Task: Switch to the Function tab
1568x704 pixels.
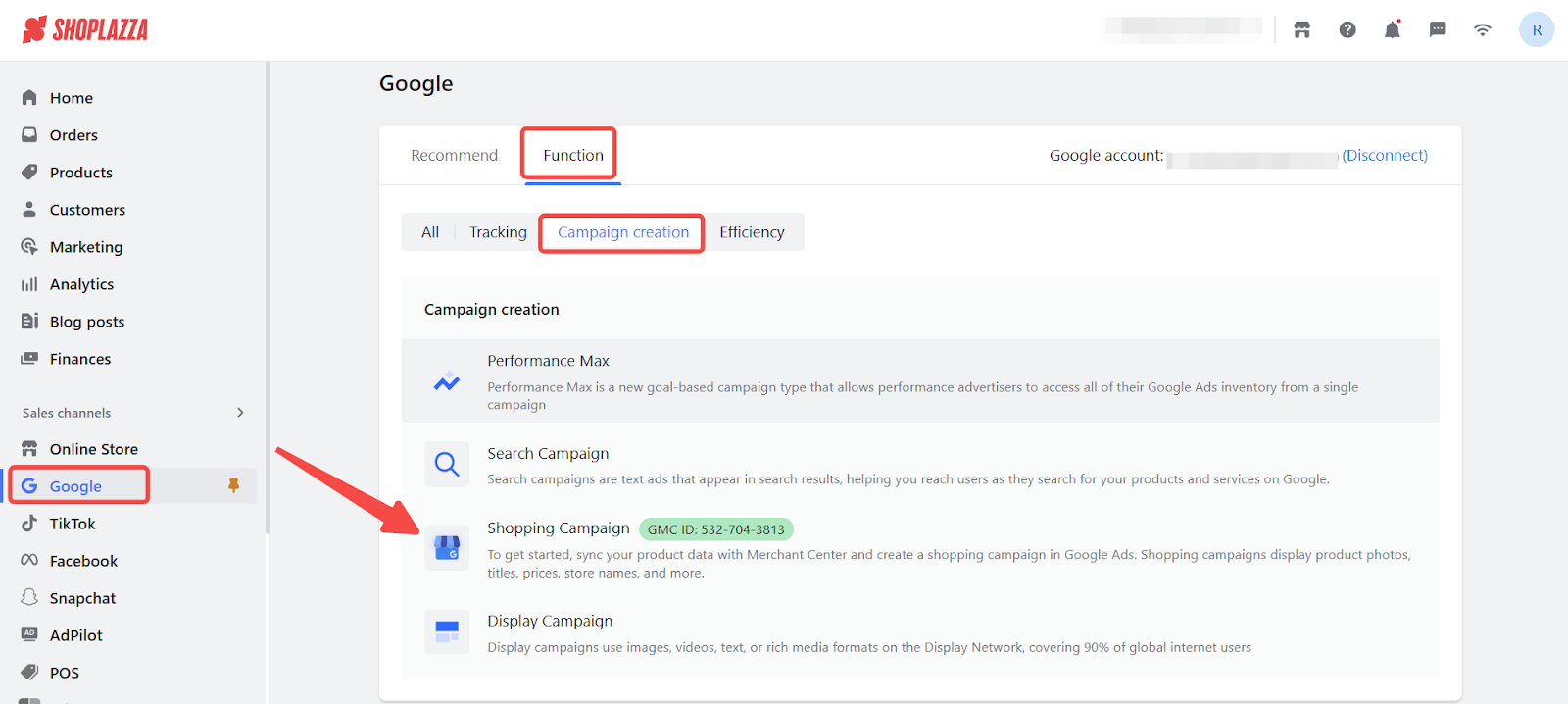Action: point(573,155)
